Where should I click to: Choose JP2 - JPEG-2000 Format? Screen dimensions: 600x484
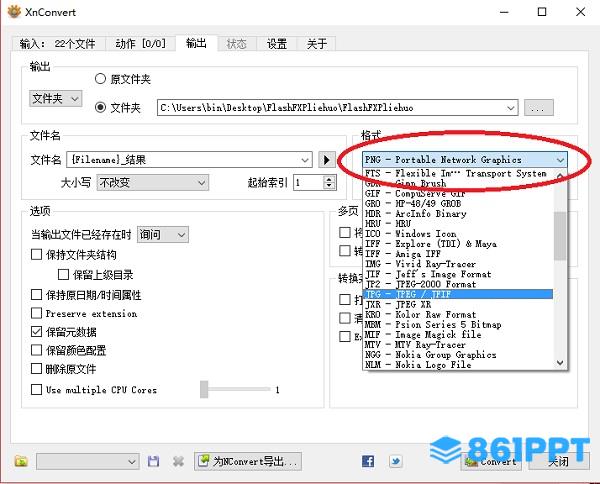(x=458, y=284)
